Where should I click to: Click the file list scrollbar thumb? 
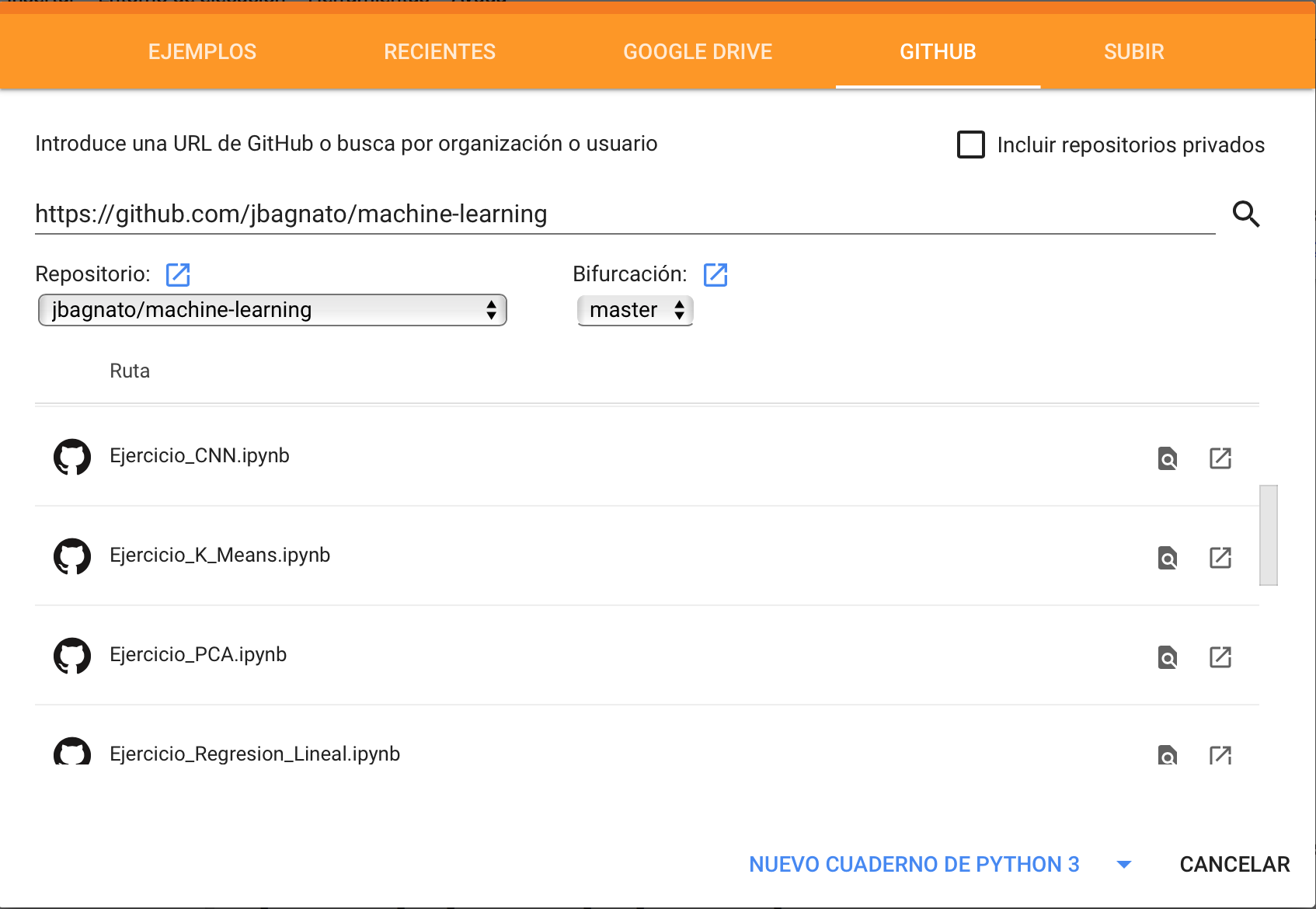click(1268, 535)
